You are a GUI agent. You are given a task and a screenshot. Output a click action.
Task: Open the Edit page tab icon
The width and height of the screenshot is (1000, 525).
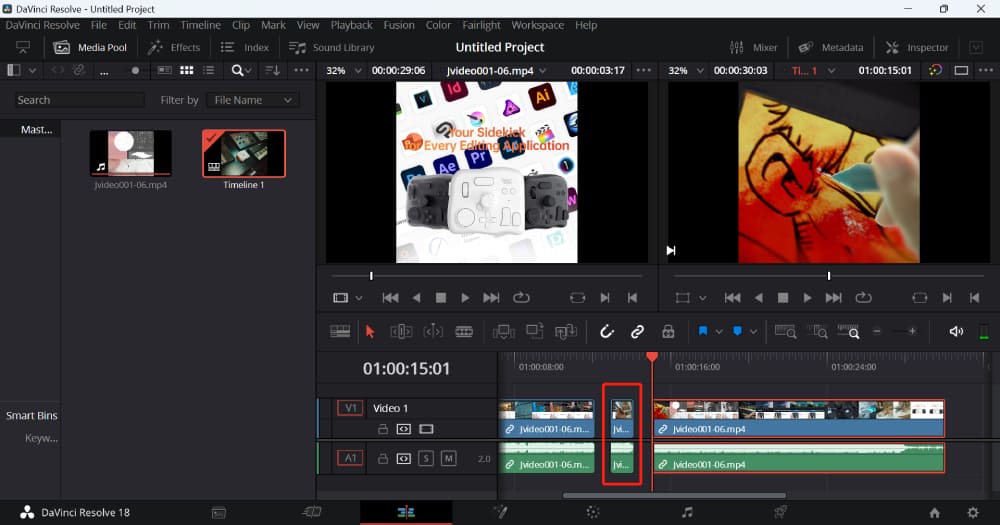[x=406, y=512]
